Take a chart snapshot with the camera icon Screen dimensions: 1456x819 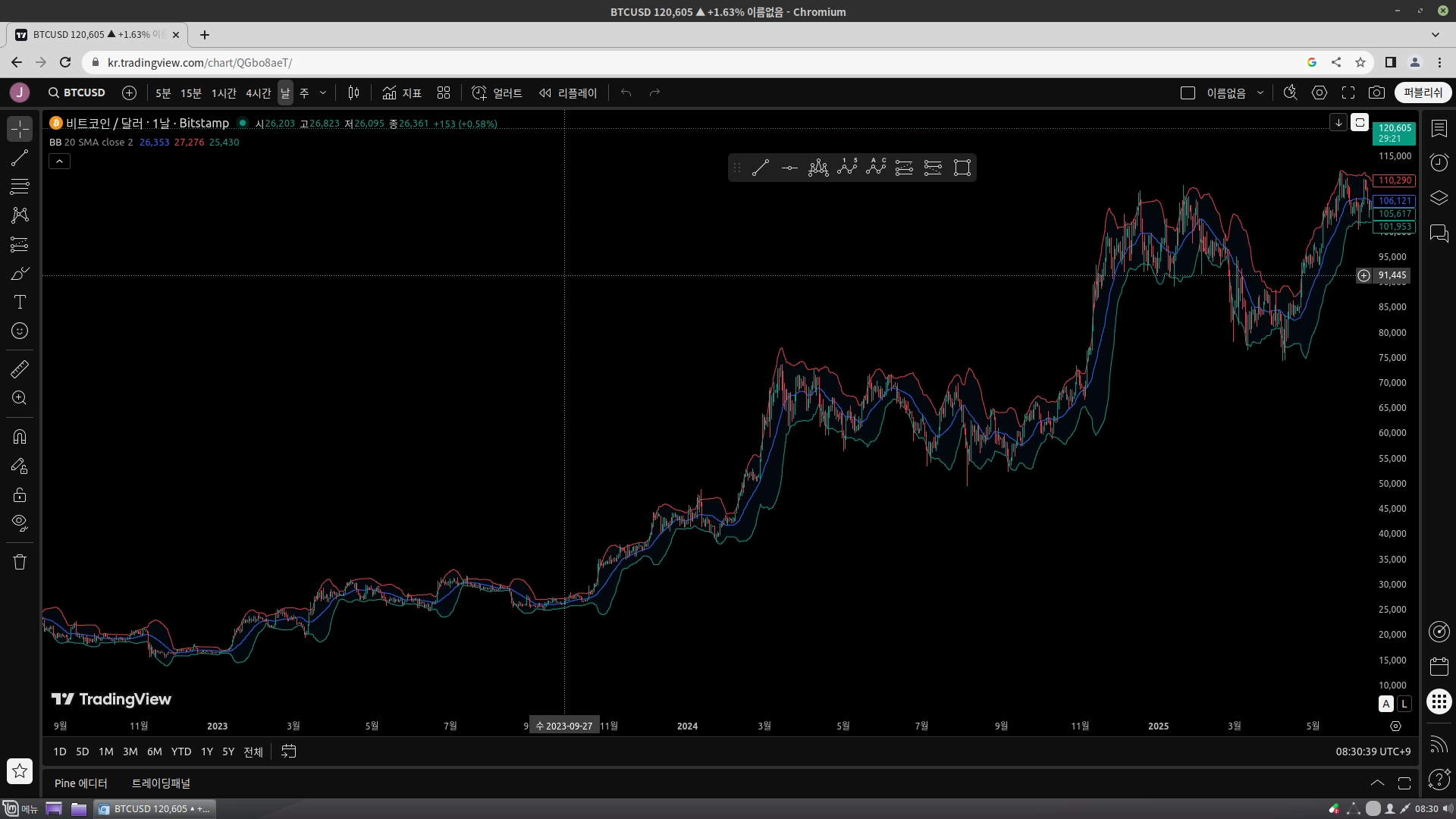tap(1376, 93)
